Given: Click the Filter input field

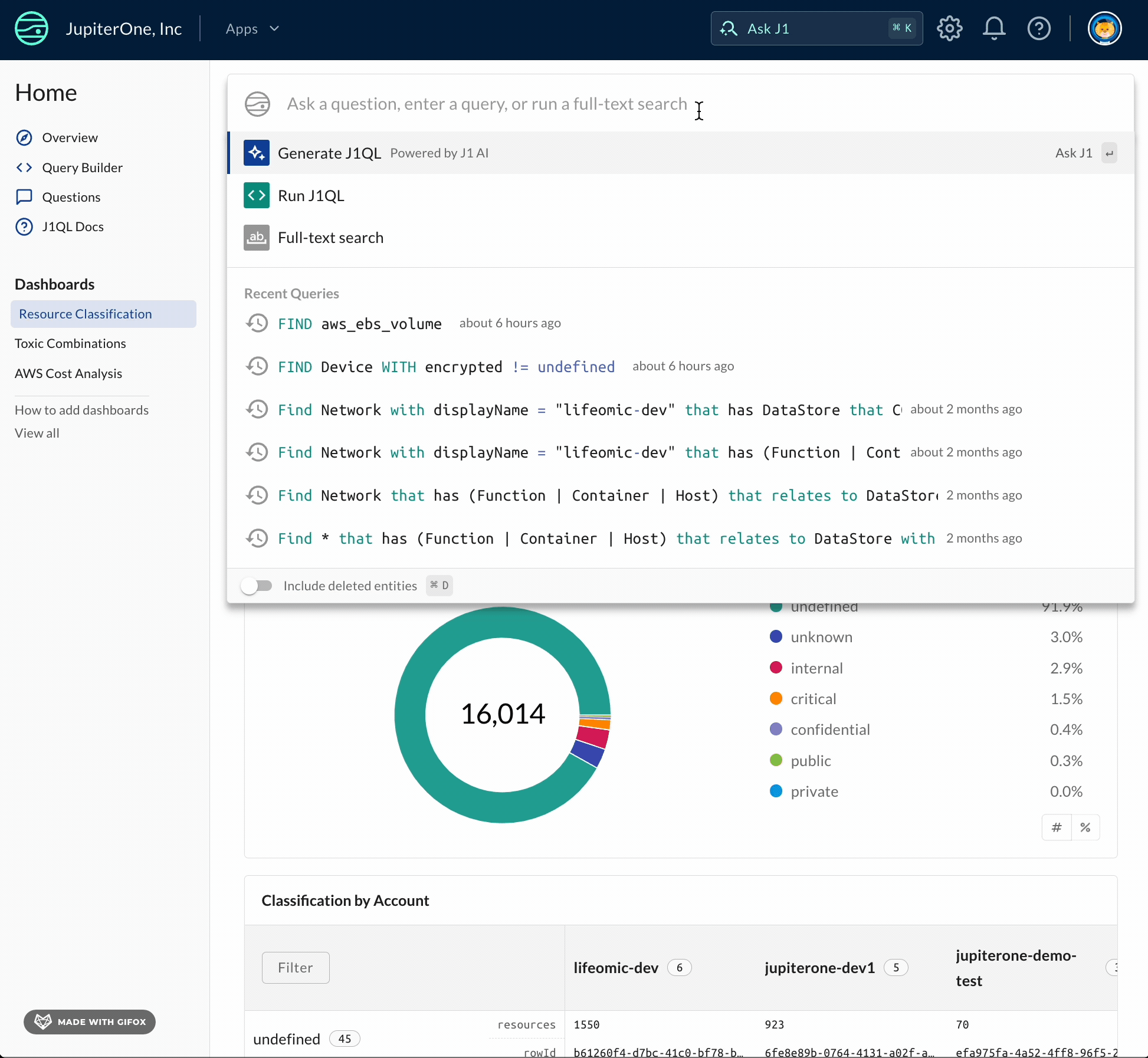Looking at the screenshot, I should [x=296, y=968].
